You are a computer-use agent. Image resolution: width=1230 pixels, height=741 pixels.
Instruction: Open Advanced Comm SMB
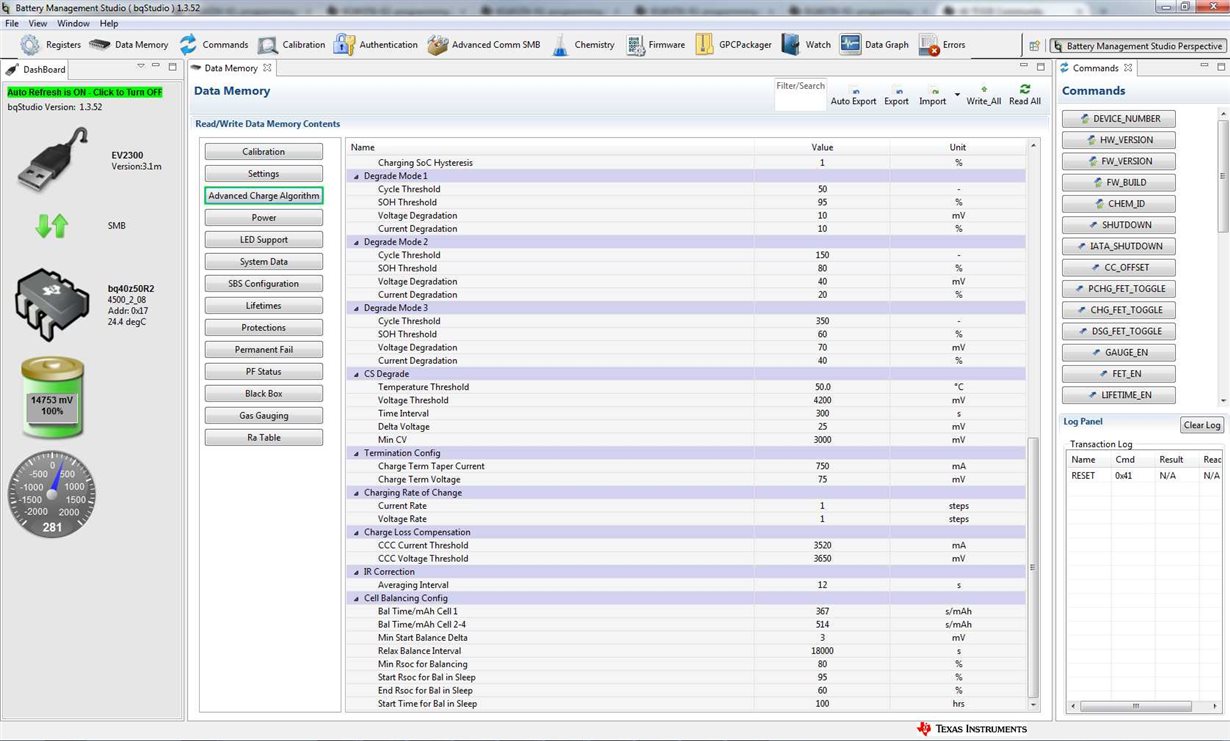483,45
